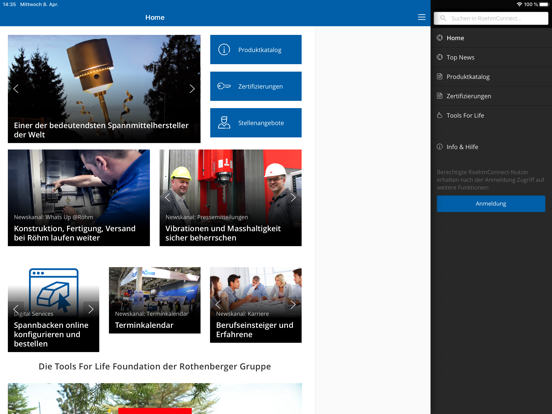Click 'Newskanal: Karriere' label

pos(242,314)
